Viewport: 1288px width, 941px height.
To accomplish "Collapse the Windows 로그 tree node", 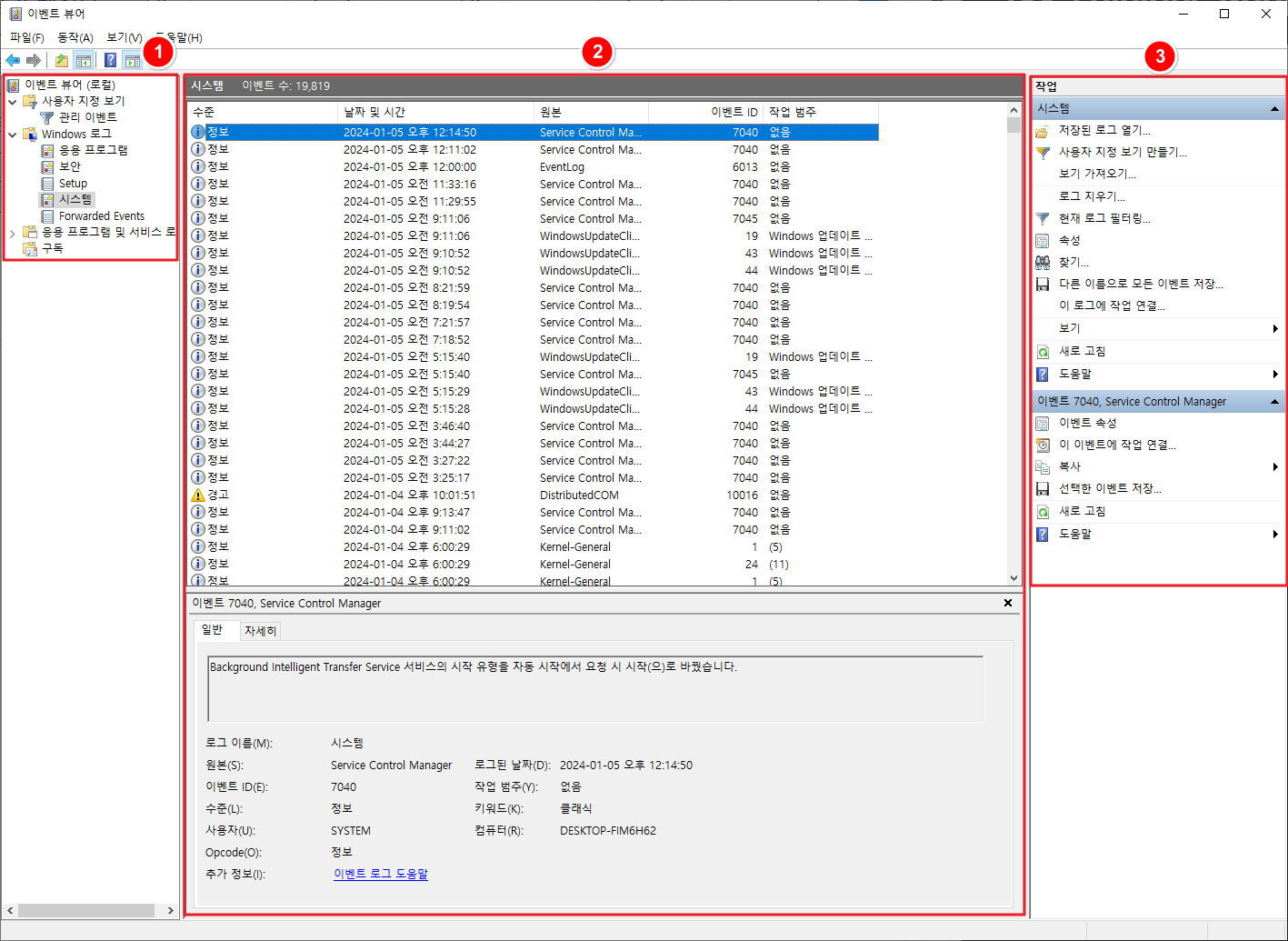I will pos(13,134).
